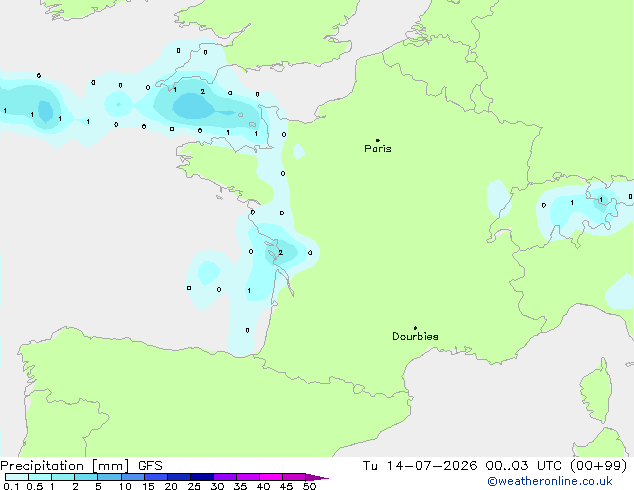Click the 'Tu 14-07-2026' date text
The image size is (634, 490).
(420, 466)
